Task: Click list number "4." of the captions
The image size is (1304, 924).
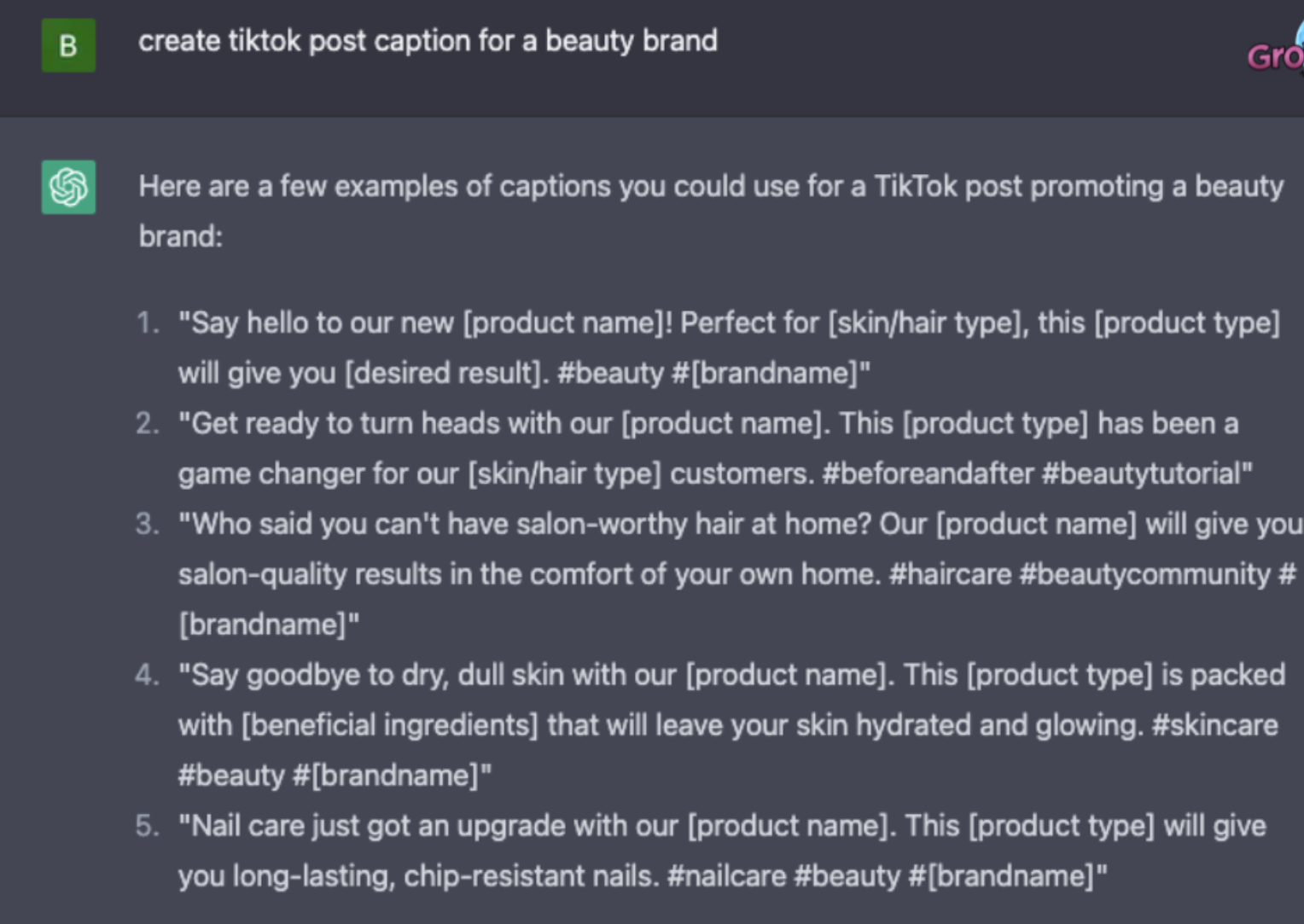Action: point(148,675)
